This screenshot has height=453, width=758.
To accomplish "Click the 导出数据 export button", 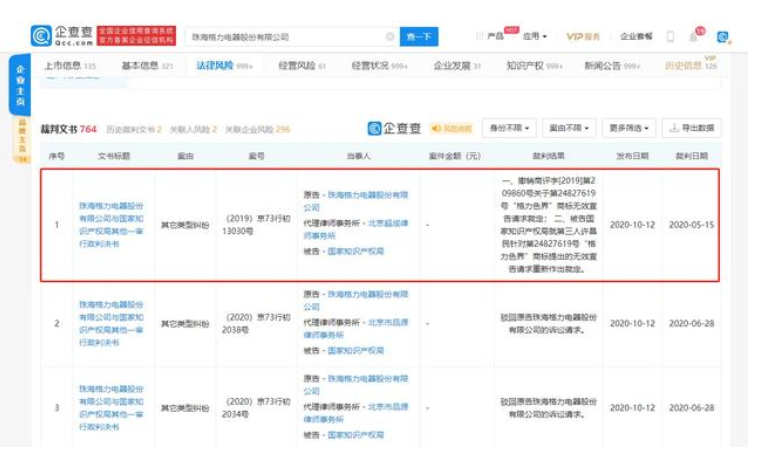I will click(x=691, y=128).
